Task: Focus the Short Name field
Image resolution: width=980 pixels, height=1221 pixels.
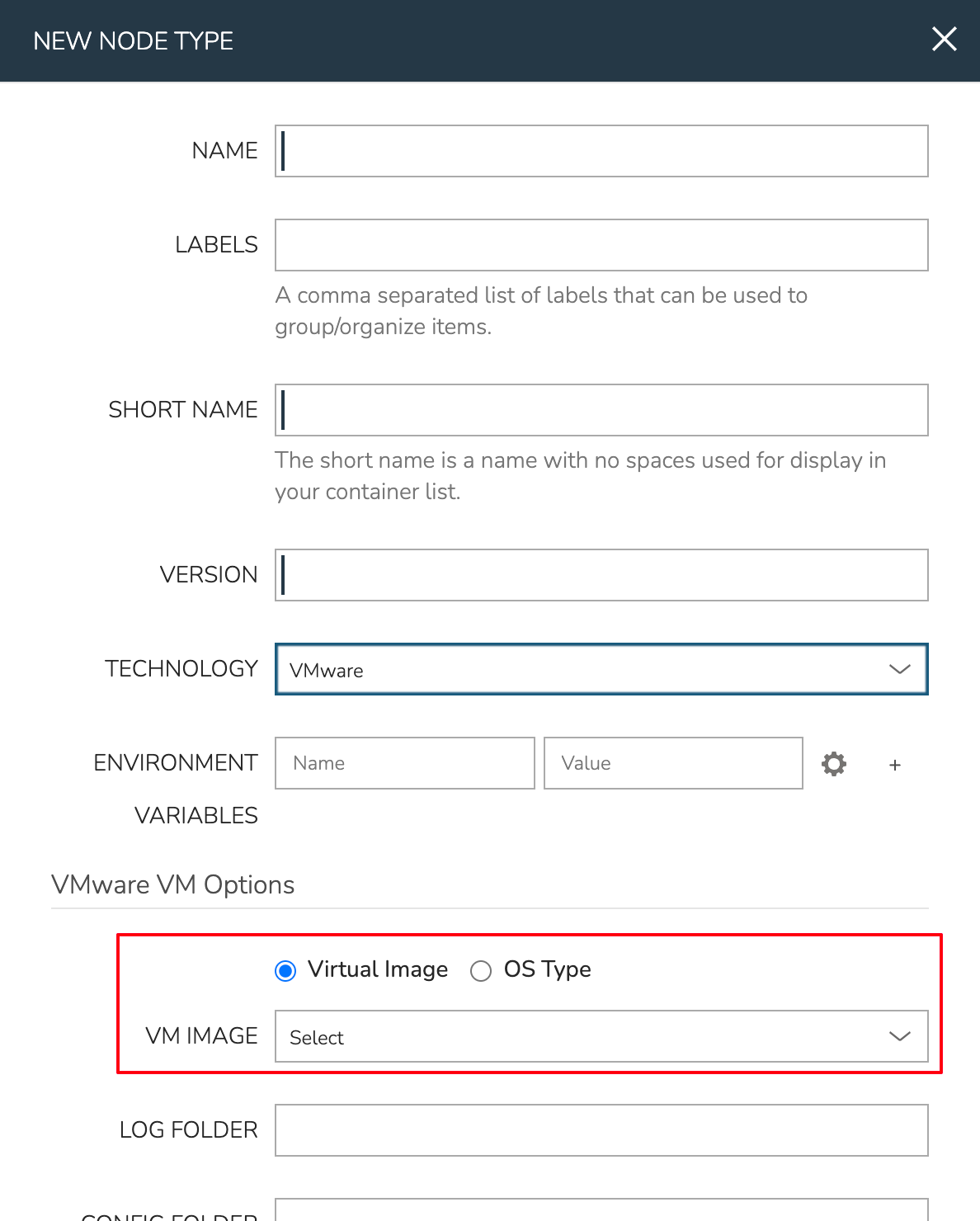Action: [601, 410]
